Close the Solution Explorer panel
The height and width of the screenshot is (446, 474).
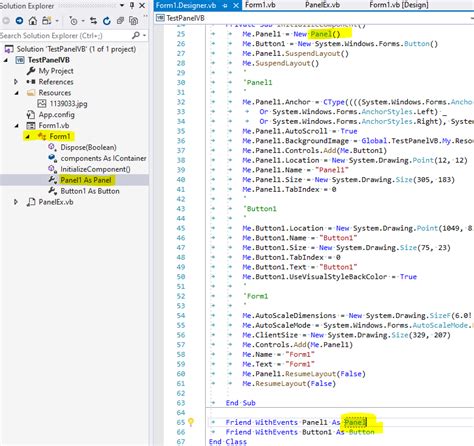[142, 5]
